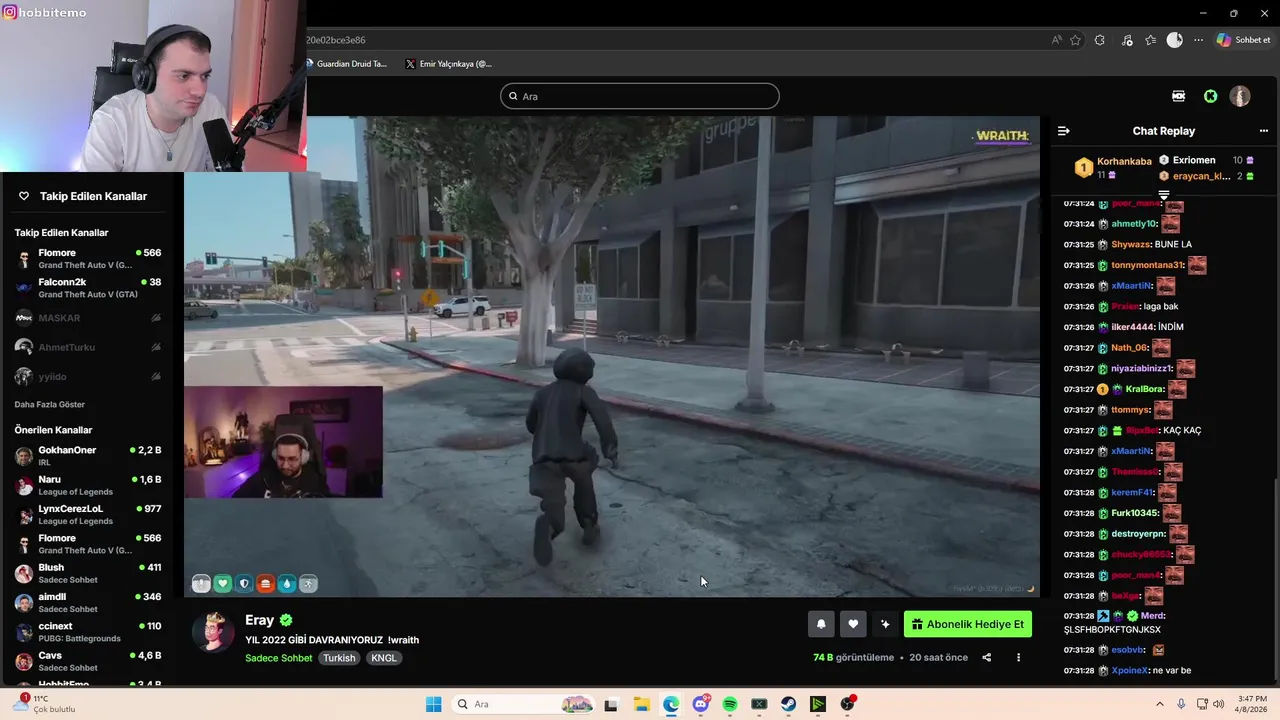Open Windows Start menu
The image size is (1280, 720).
[433, 704]
